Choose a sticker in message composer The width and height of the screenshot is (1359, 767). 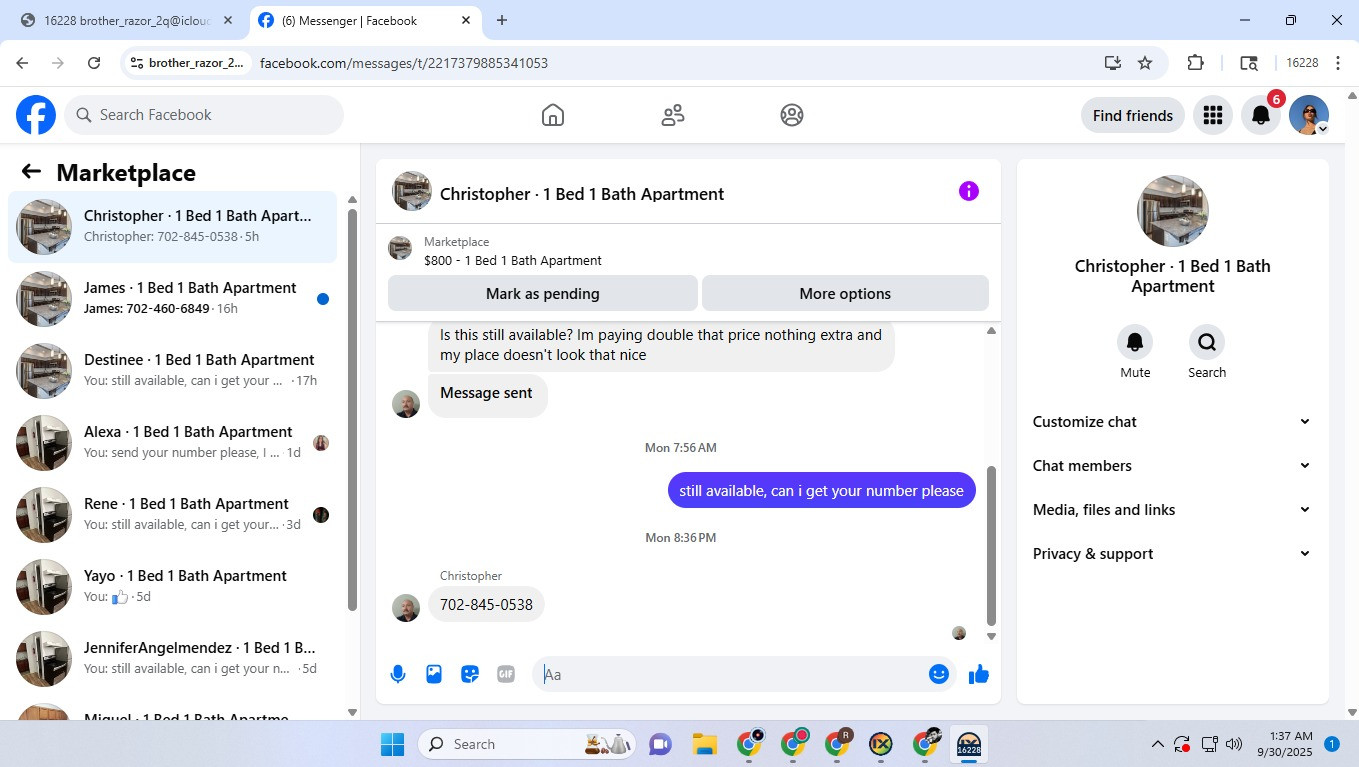click(470, 674)
